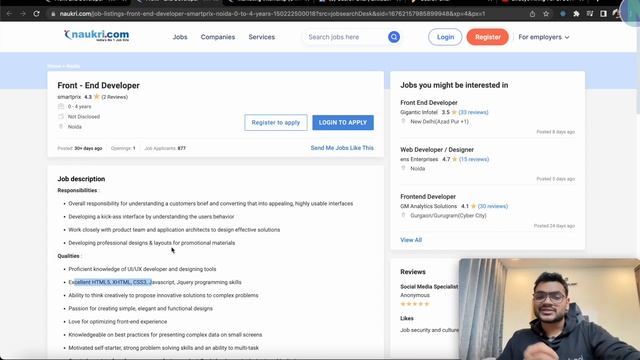Click the experience briefcase icon beside 0 - 4 years
640x360 pixels.
coord(61,106)
